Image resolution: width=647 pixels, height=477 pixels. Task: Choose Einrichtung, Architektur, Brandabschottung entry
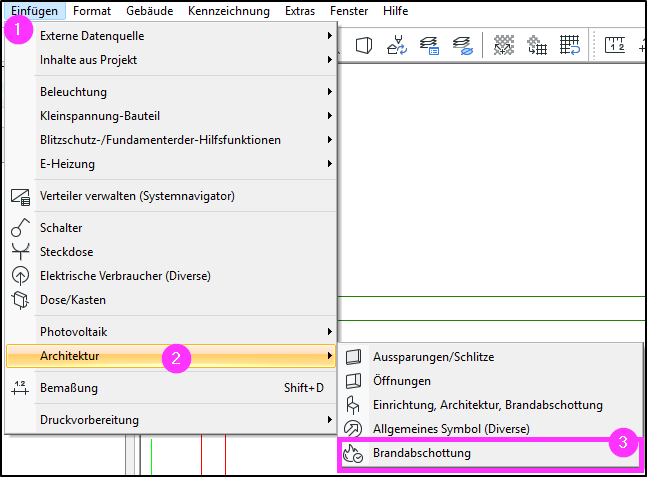coord(488,405)
